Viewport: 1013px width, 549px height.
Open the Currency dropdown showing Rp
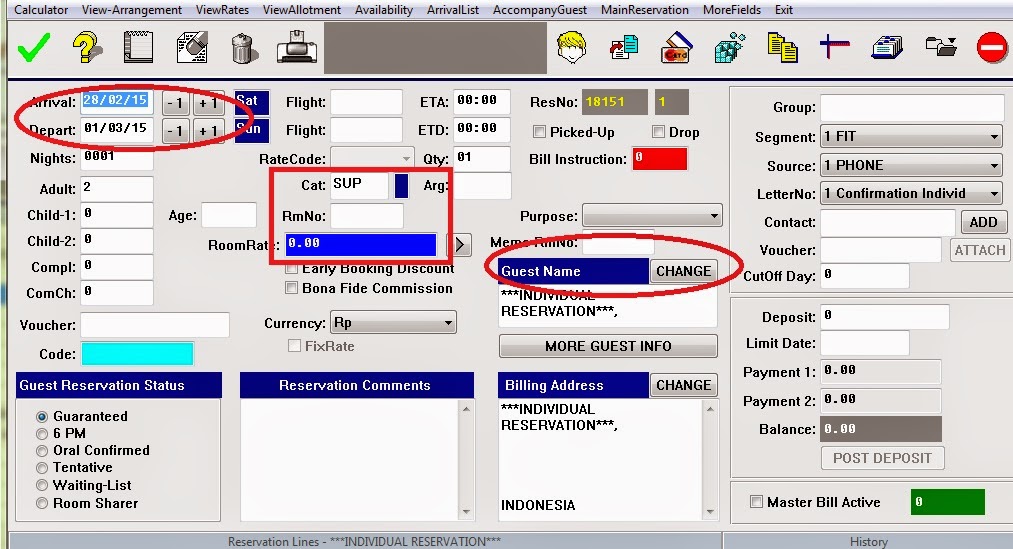[x=393, y=322]
